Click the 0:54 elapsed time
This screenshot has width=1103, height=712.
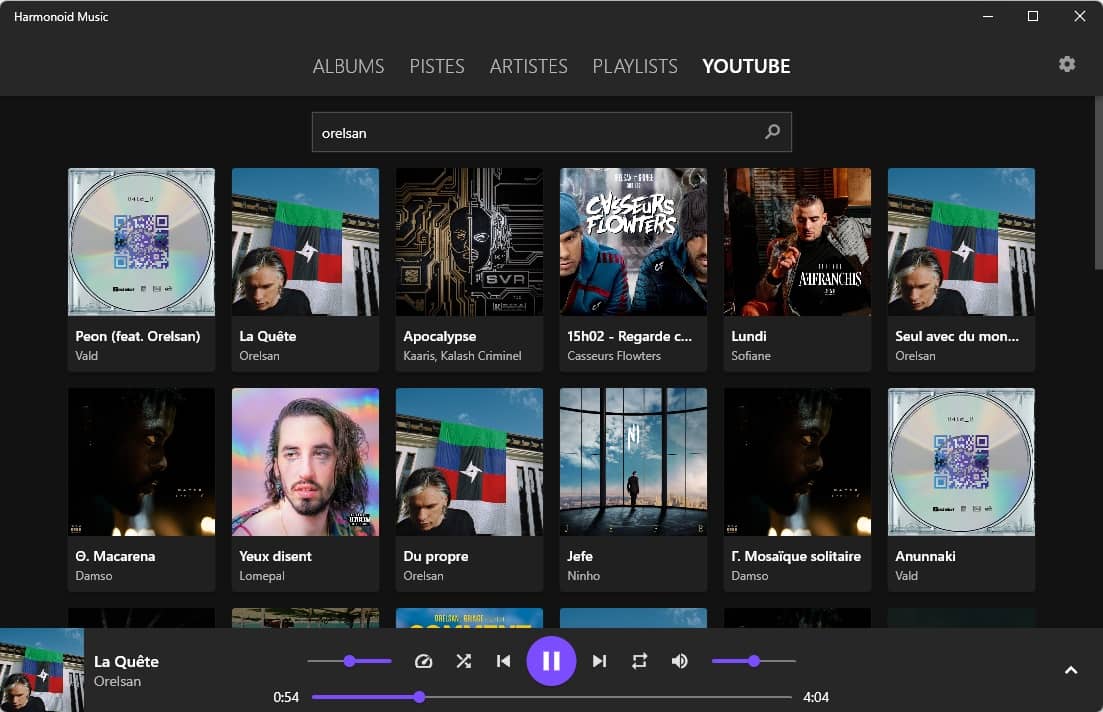point(286,697)
